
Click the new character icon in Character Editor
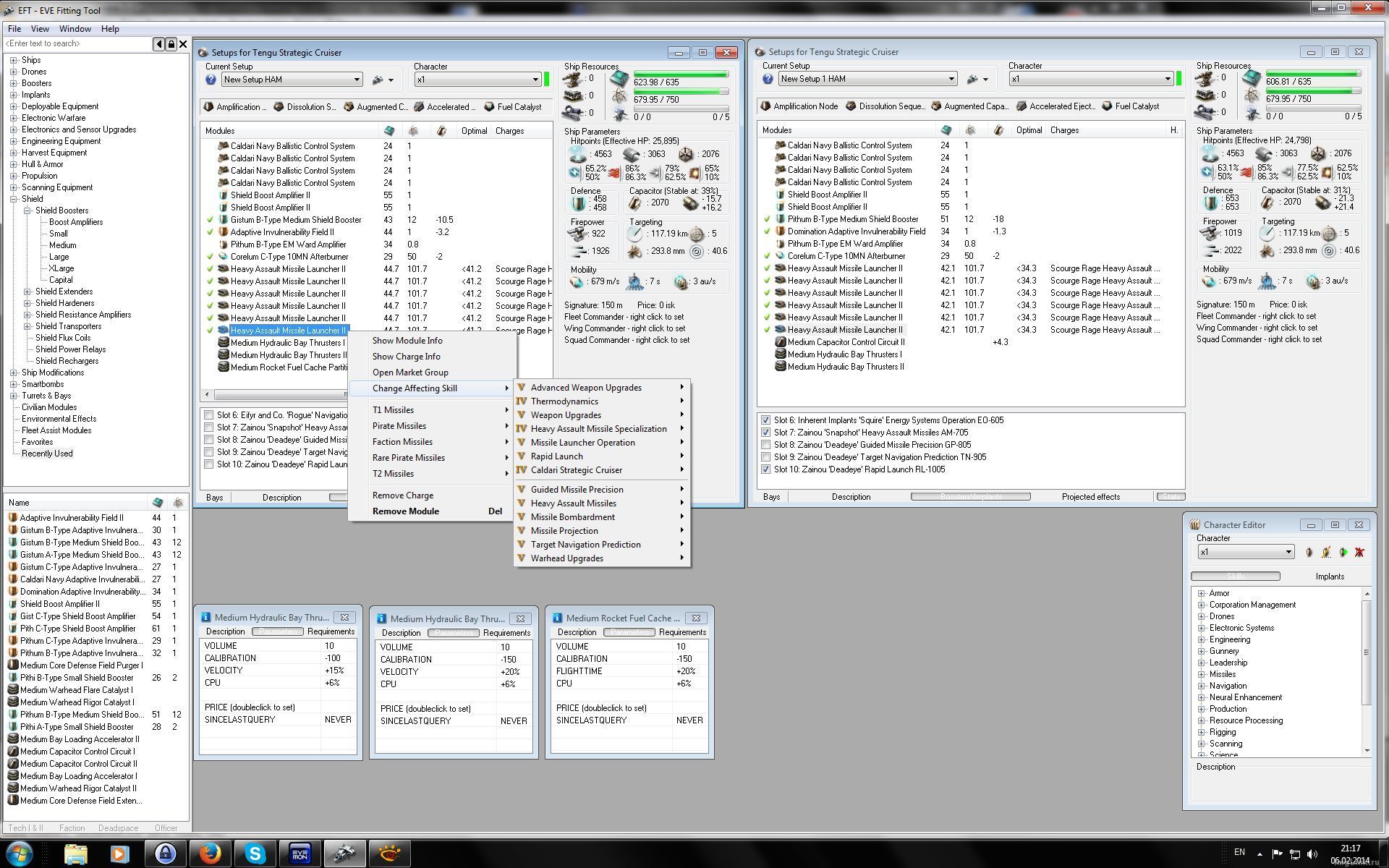pos(1309,552)
